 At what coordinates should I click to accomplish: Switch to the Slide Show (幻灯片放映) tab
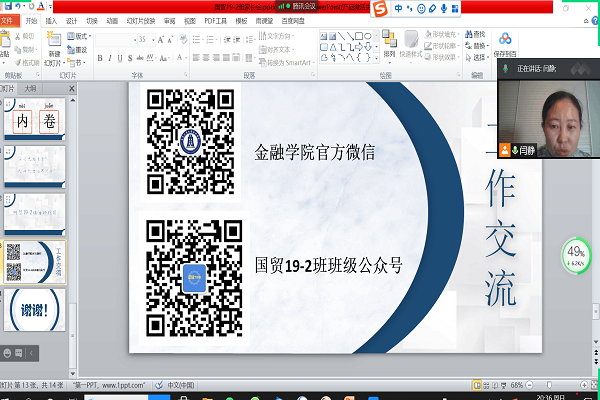[141, 21]
